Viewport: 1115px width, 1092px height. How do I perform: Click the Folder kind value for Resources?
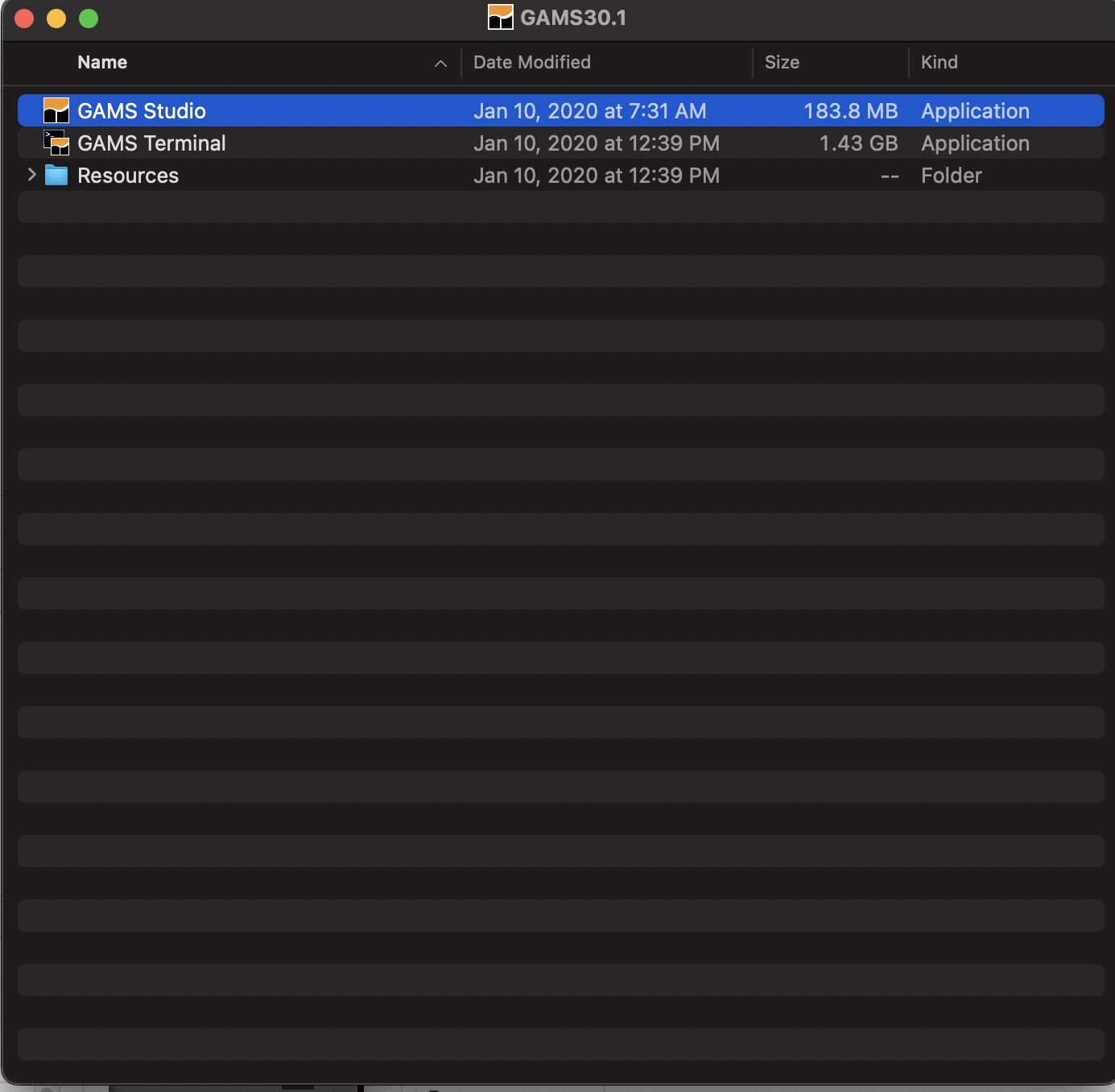click(x=952, y=175)
